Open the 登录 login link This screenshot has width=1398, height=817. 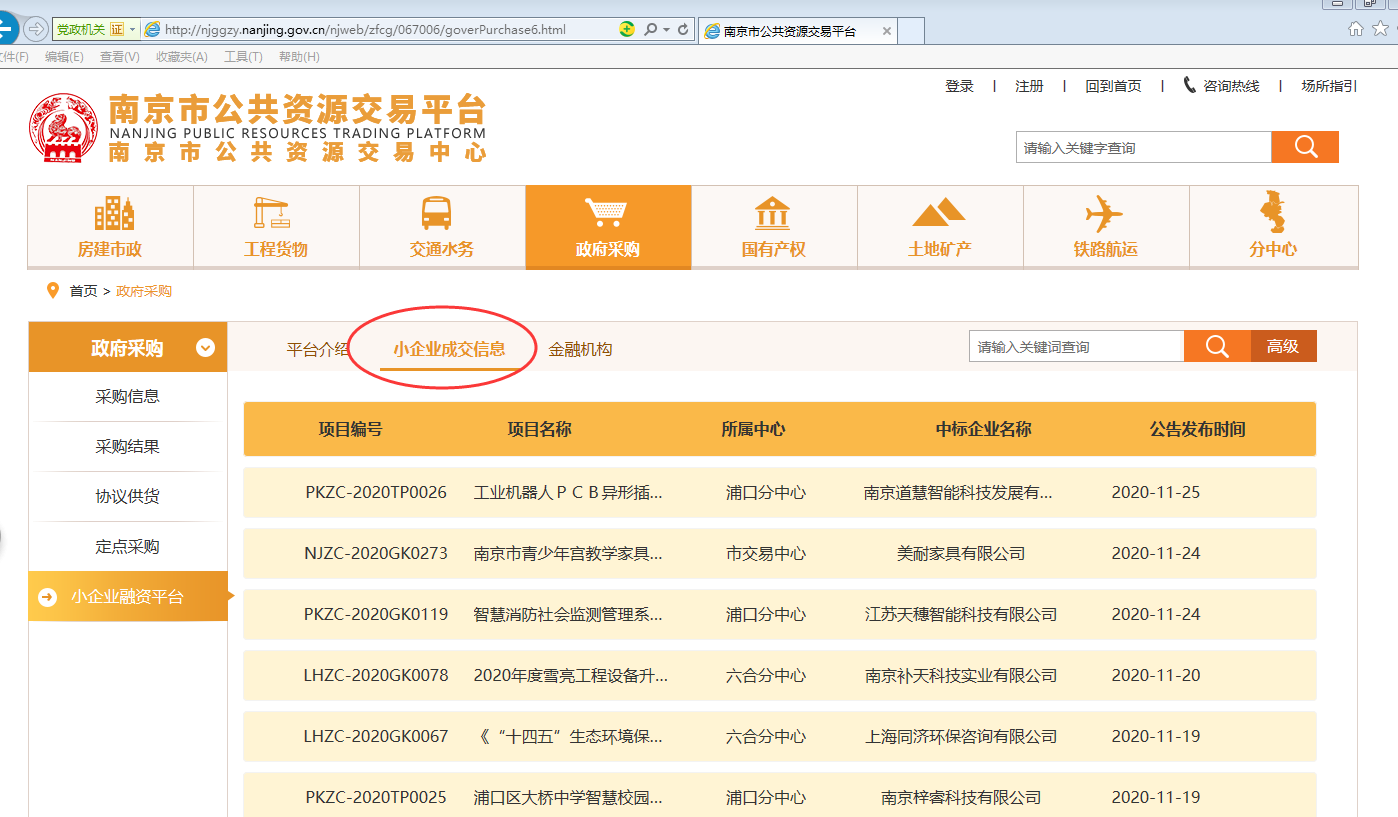tap(959, 86)
